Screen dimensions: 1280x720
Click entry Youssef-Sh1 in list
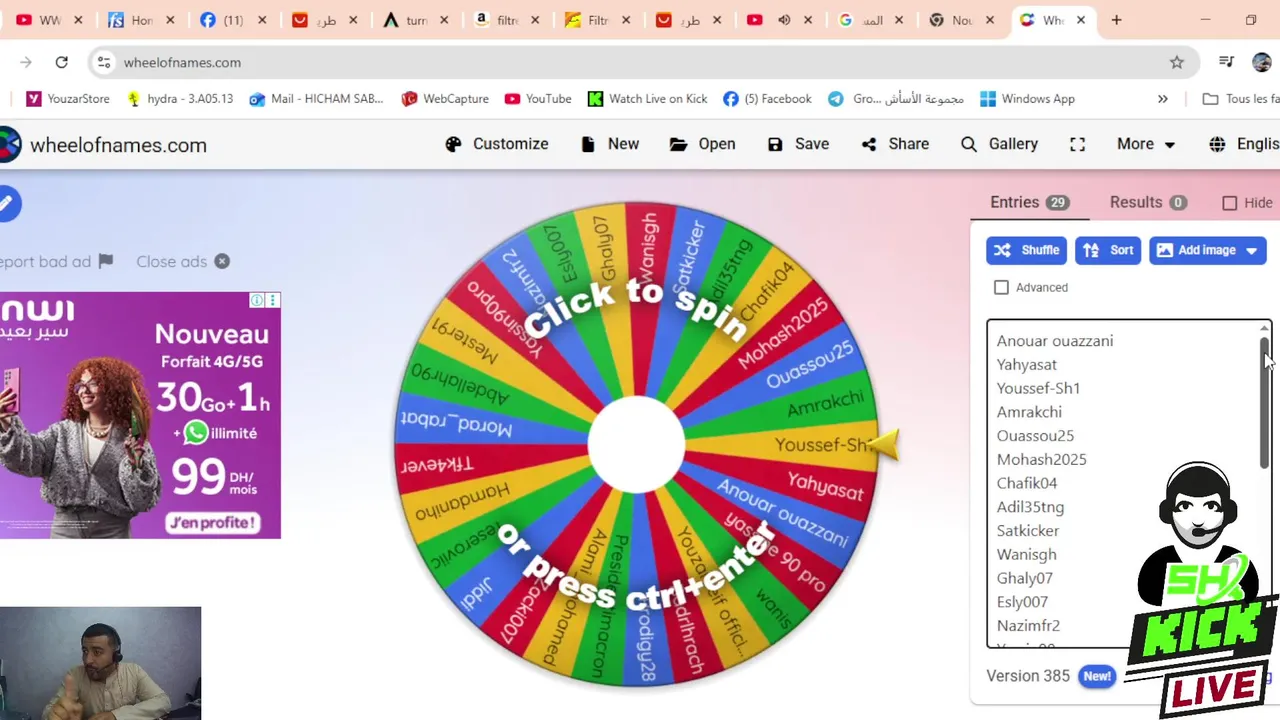[1038, 388]
